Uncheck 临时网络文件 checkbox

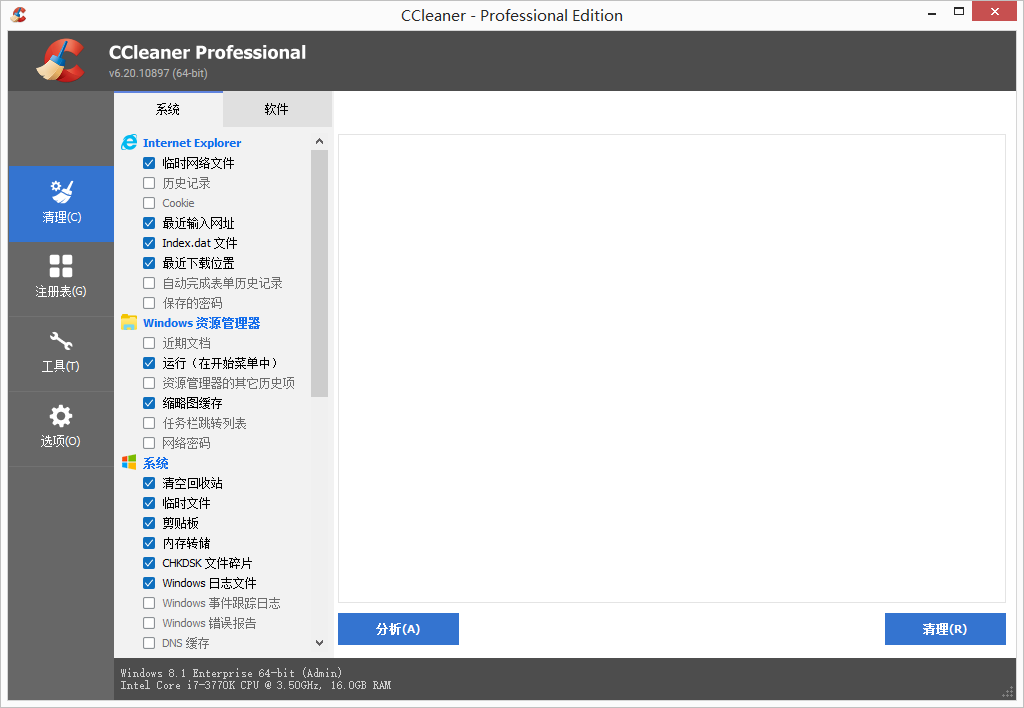click(x=149, y=163)
